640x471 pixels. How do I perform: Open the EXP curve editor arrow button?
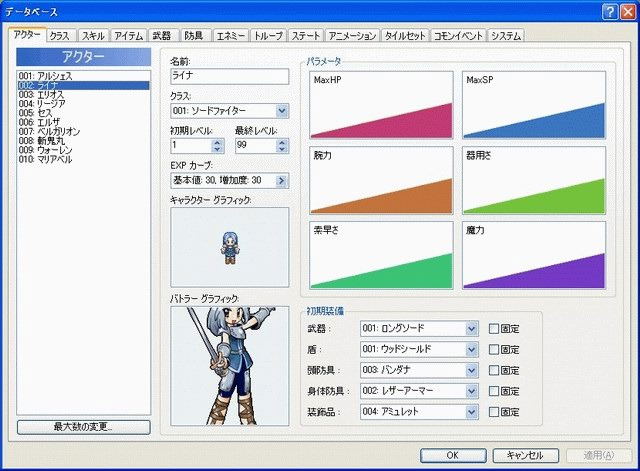pyautogui.click(x=282, y=181)
